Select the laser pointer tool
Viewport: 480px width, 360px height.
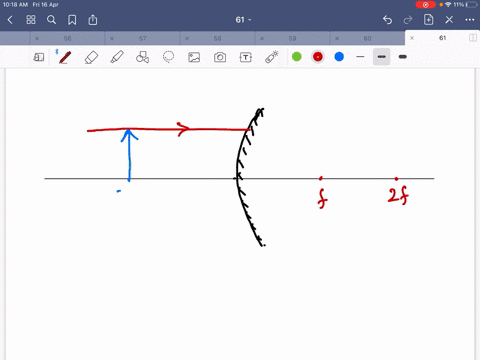pyautogui.click(x=272, y=57)
